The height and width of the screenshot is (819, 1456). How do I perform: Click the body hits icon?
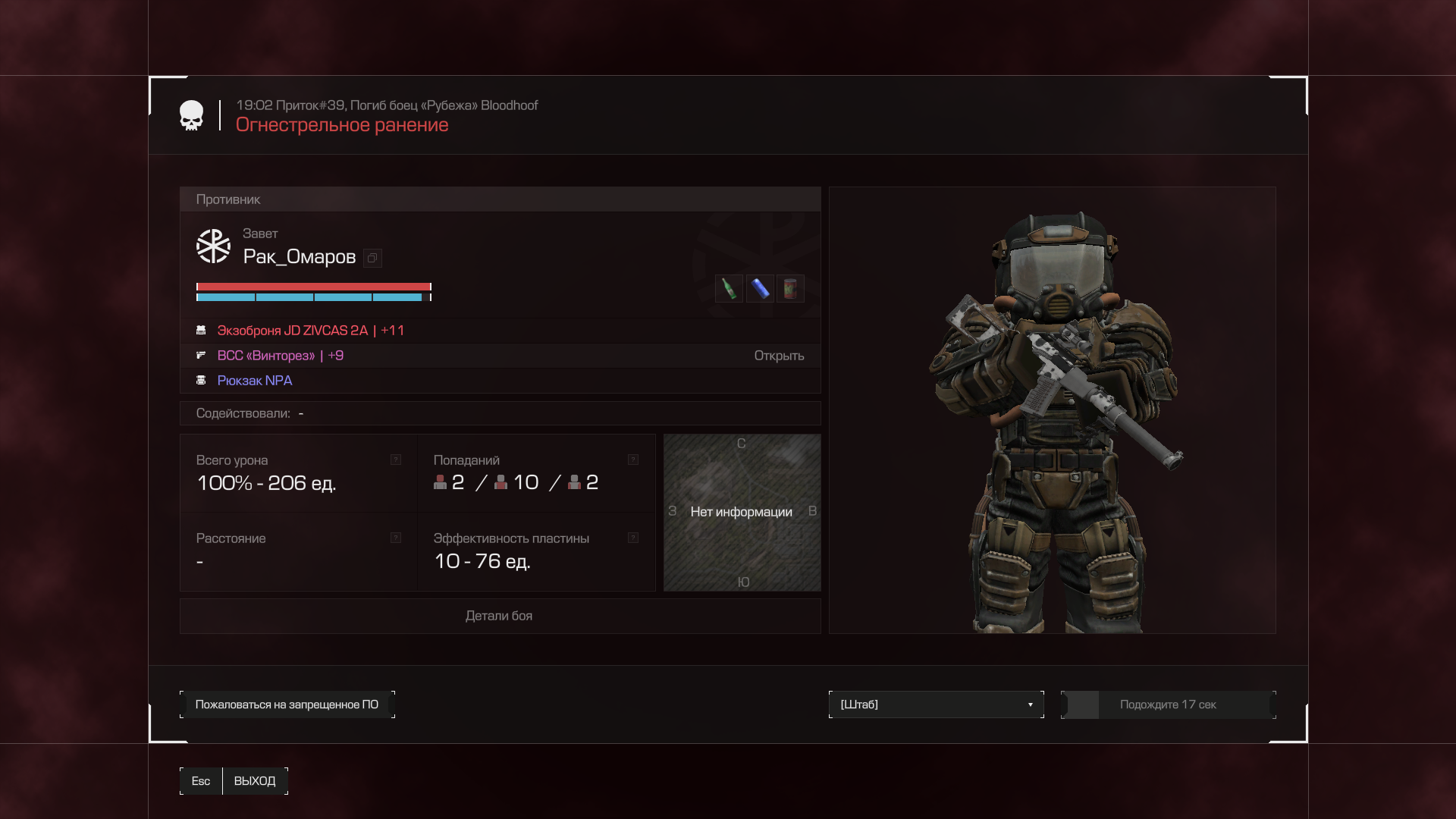[x=501, y=482]
